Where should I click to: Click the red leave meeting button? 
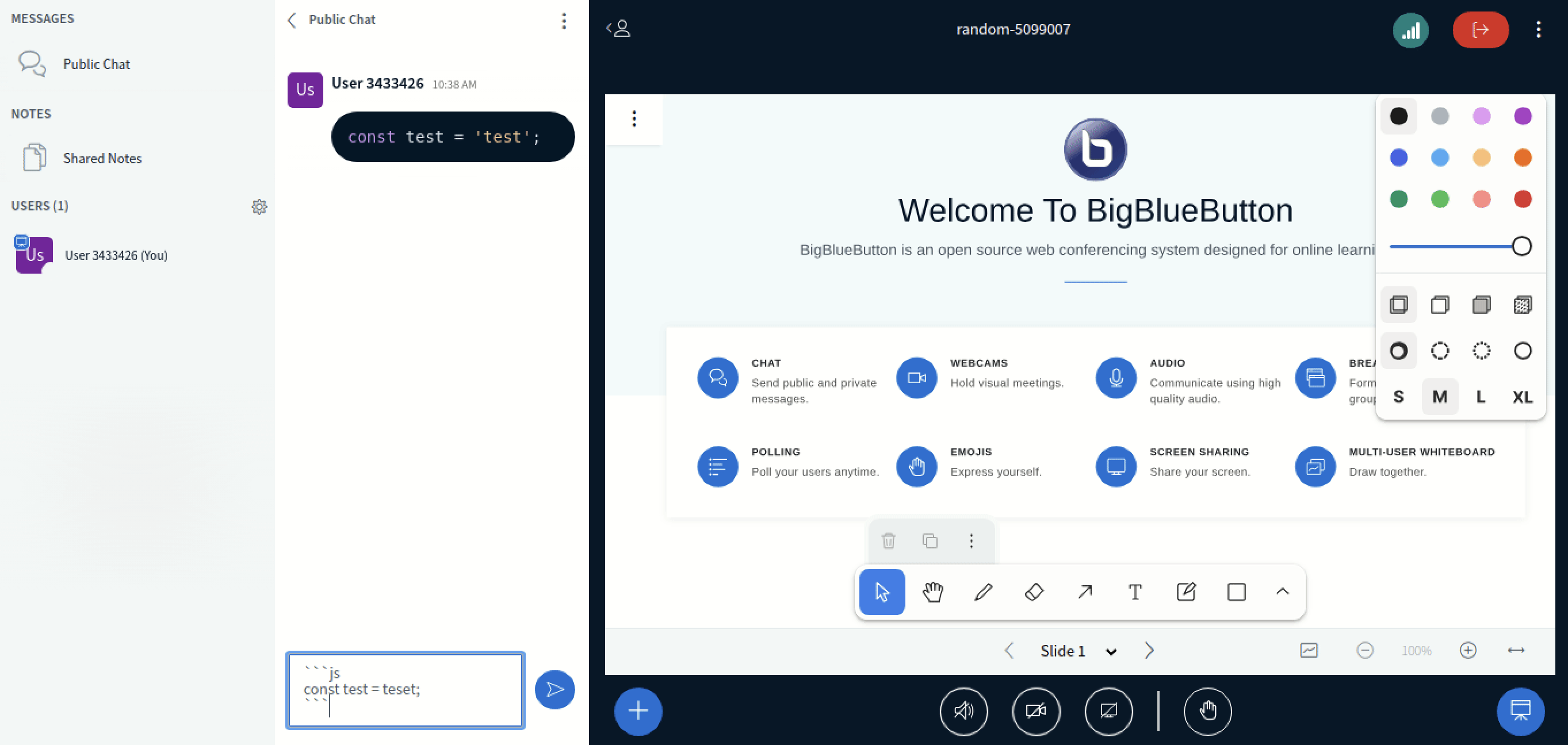click(x=1481, y=30)
